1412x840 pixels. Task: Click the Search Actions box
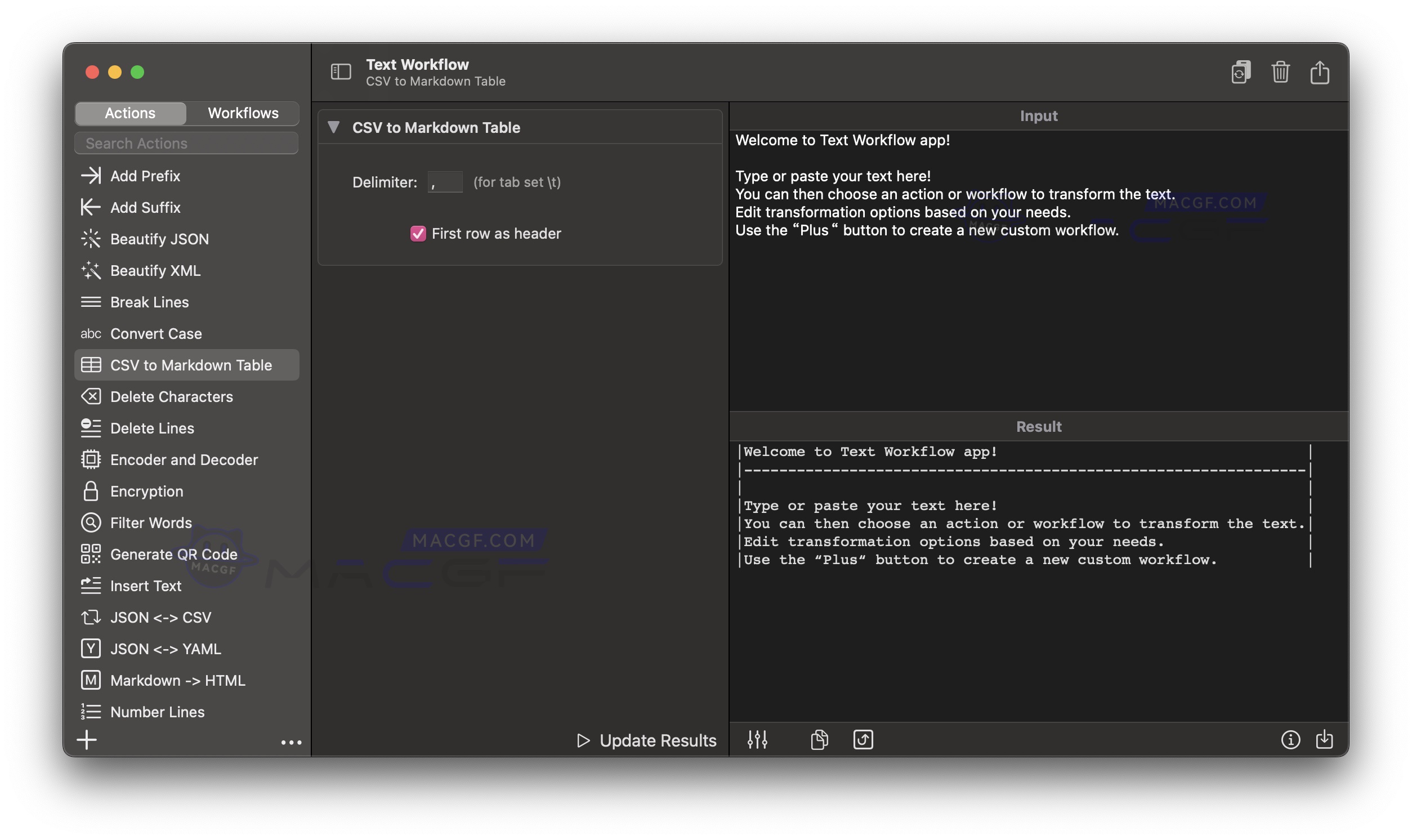[186, 142]
